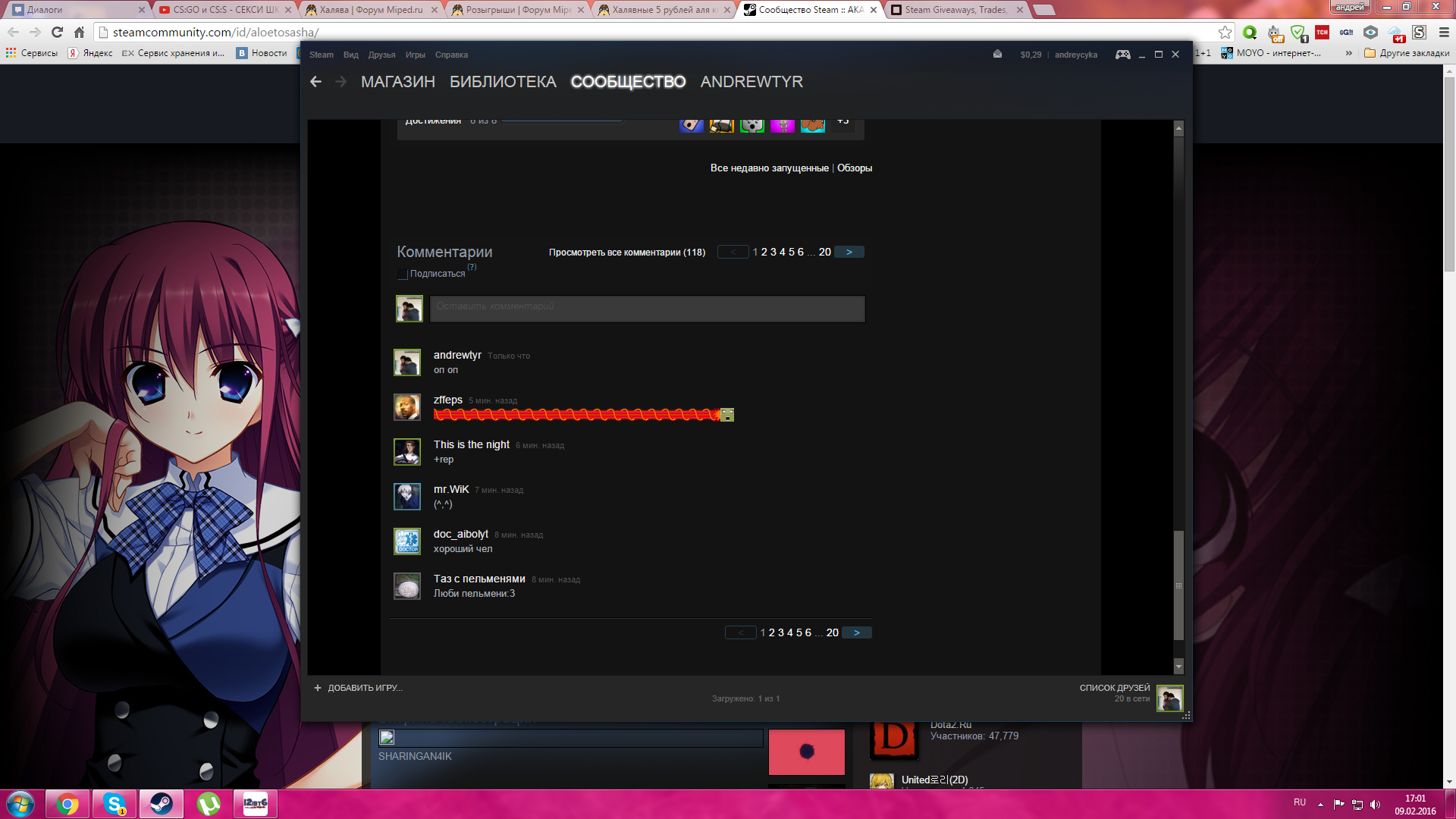Go to next comments page via the arrow under the comment list
This screenshot has height=819, width=1456.
(x=856, y=632)
